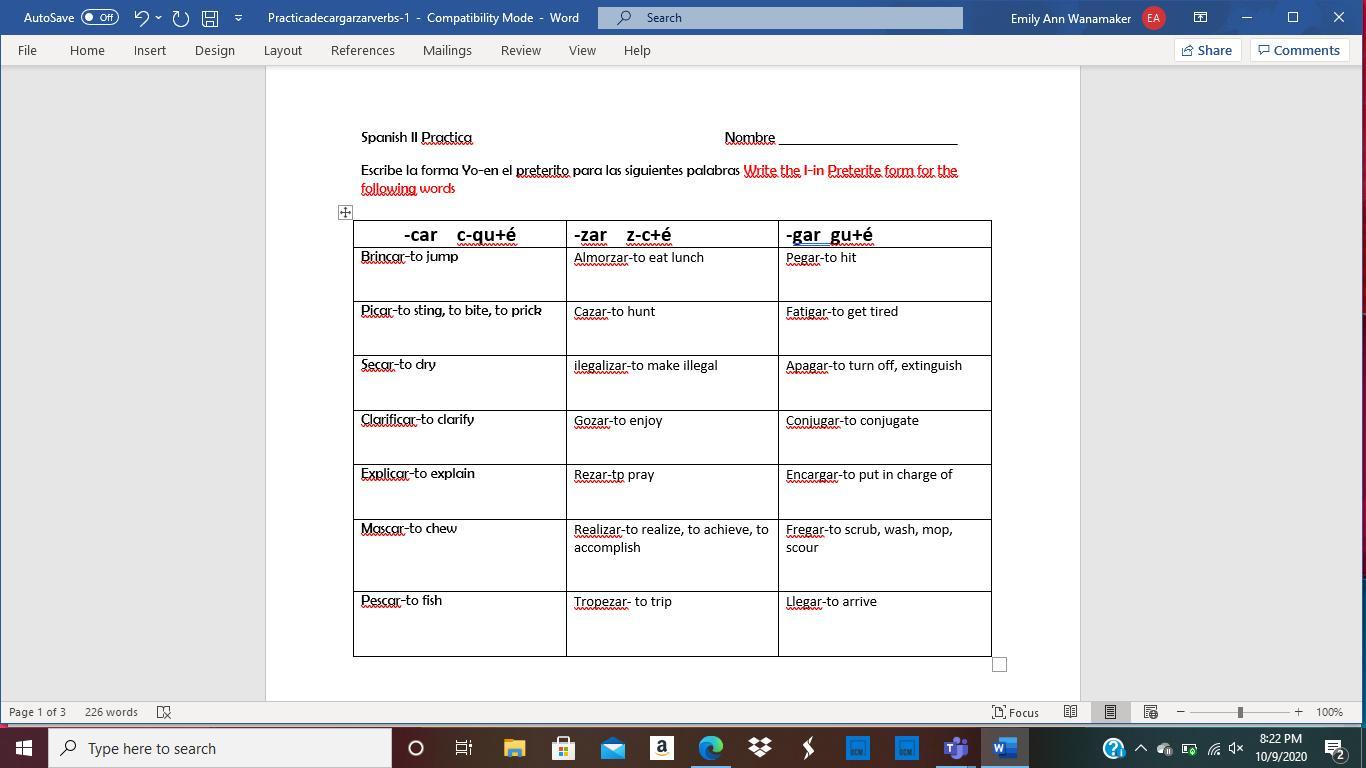Screen dimensions: 1366x768
Task: Select the View tab
Action: pyautogui.click(x=582, y=50)
